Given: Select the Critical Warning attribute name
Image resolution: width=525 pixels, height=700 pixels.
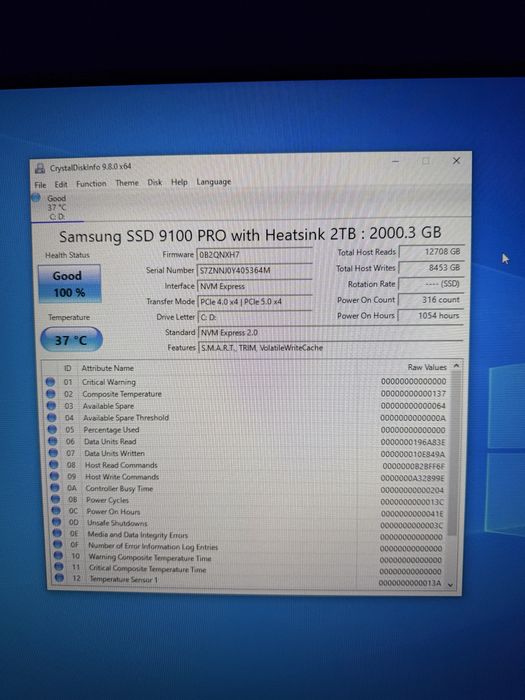Looking at the screenshot, I should pyautogui.click(x=108, y=382).
